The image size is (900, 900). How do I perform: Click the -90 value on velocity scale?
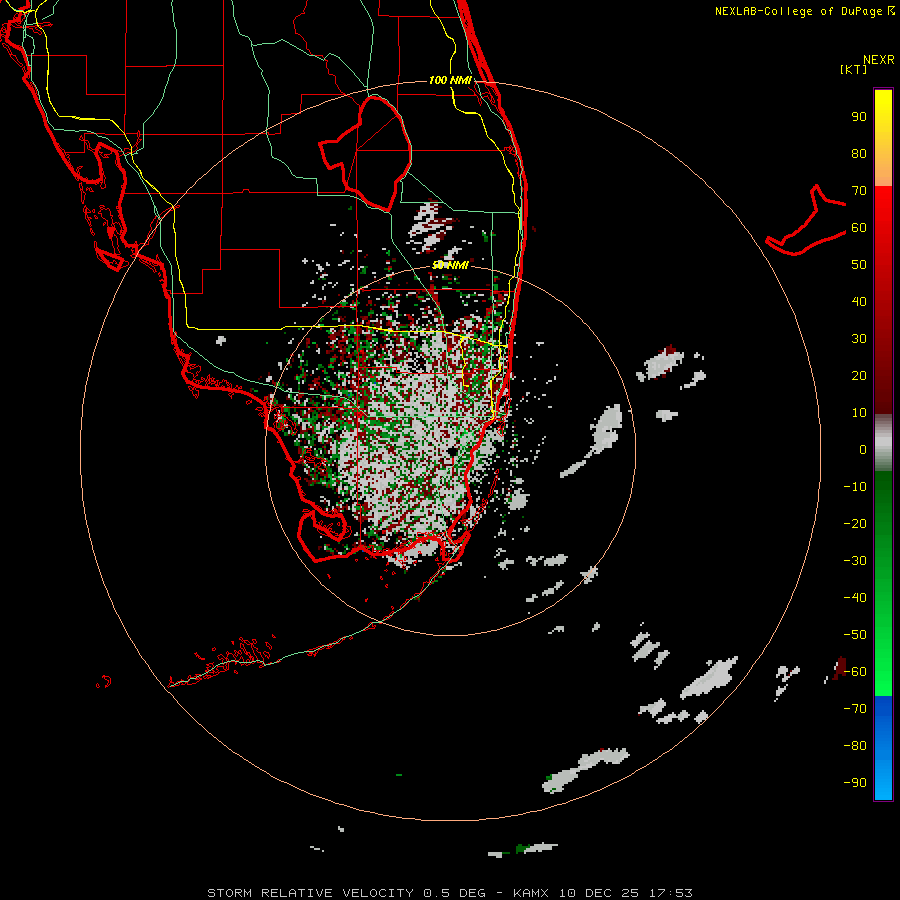tap(855, 783)
